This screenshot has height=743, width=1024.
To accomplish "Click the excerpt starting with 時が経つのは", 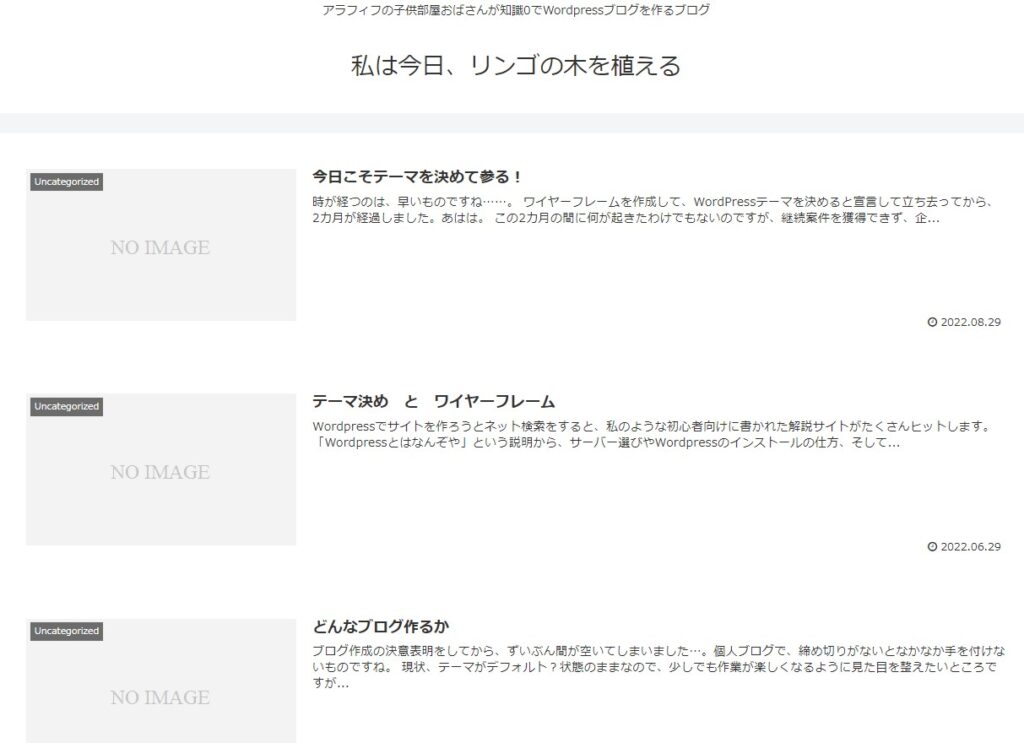I will (650, 209).
